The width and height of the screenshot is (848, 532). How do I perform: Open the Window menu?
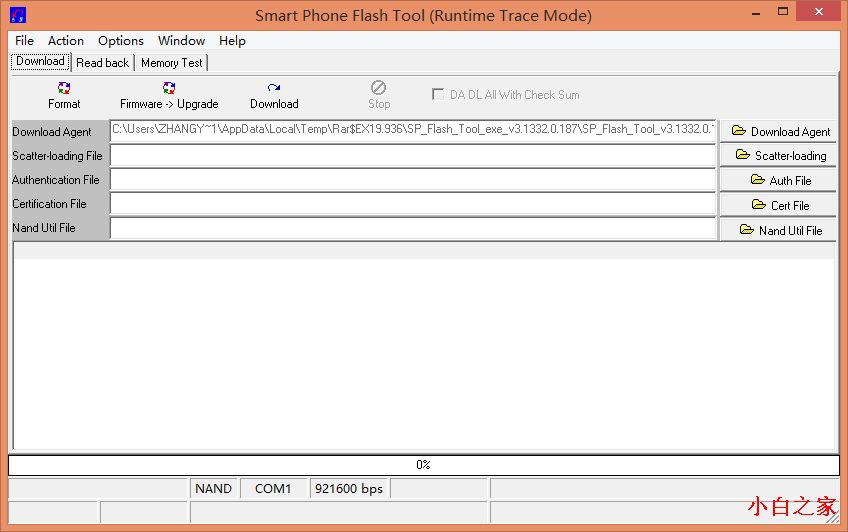(x=182, y=41)
